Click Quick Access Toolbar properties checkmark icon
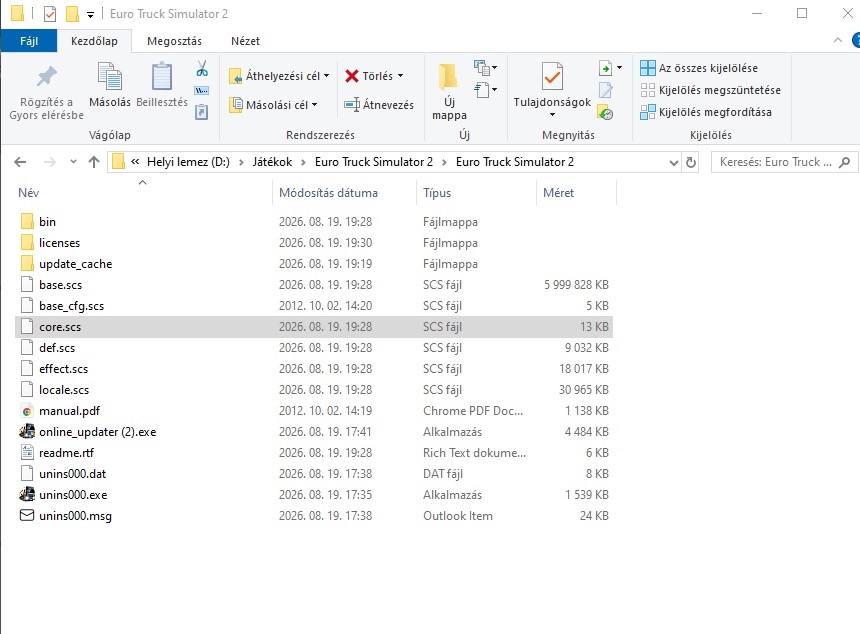This screenshot has width=860, height=634. [49, 13]
